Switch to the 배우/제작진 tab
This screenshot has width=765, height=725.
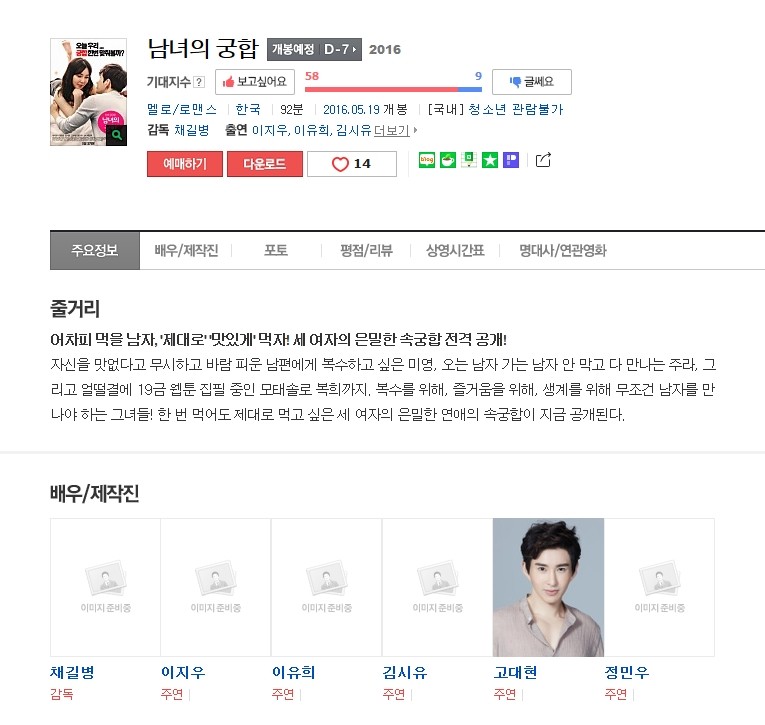(186, 251)
